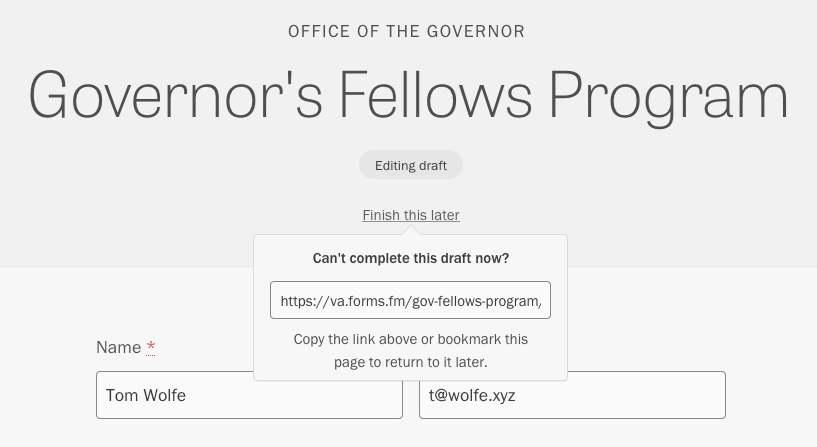Click the Finish this later link
Screen dimensions: 817x447
coord(411,215)
